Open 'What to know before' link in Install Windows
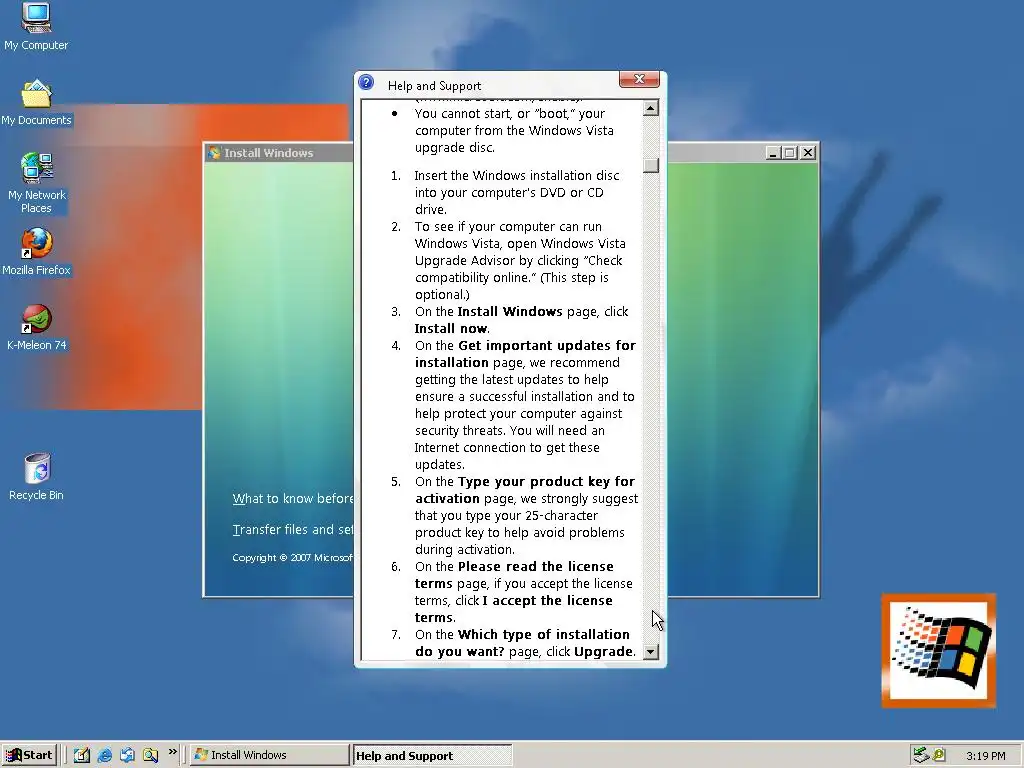 click(x=293, y=499)
